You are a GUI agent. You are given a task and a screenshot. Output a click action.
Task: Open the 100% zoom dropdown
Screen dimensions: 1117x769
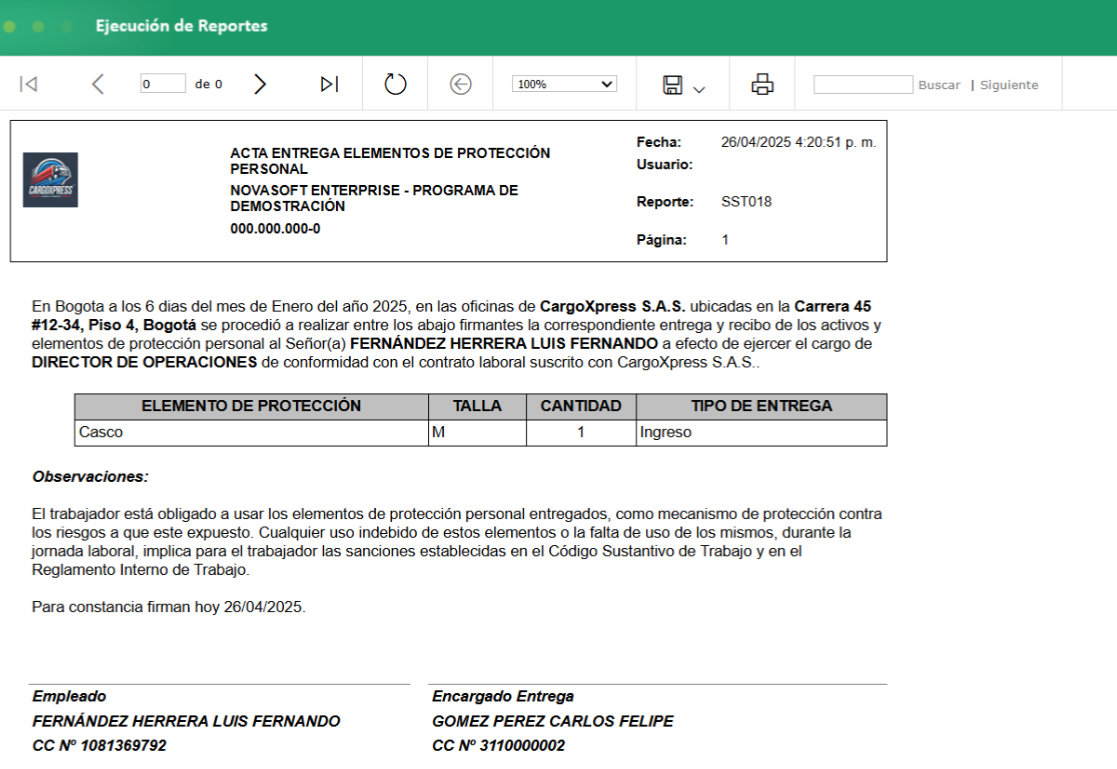pyautogui.click(x=564, y=84)
